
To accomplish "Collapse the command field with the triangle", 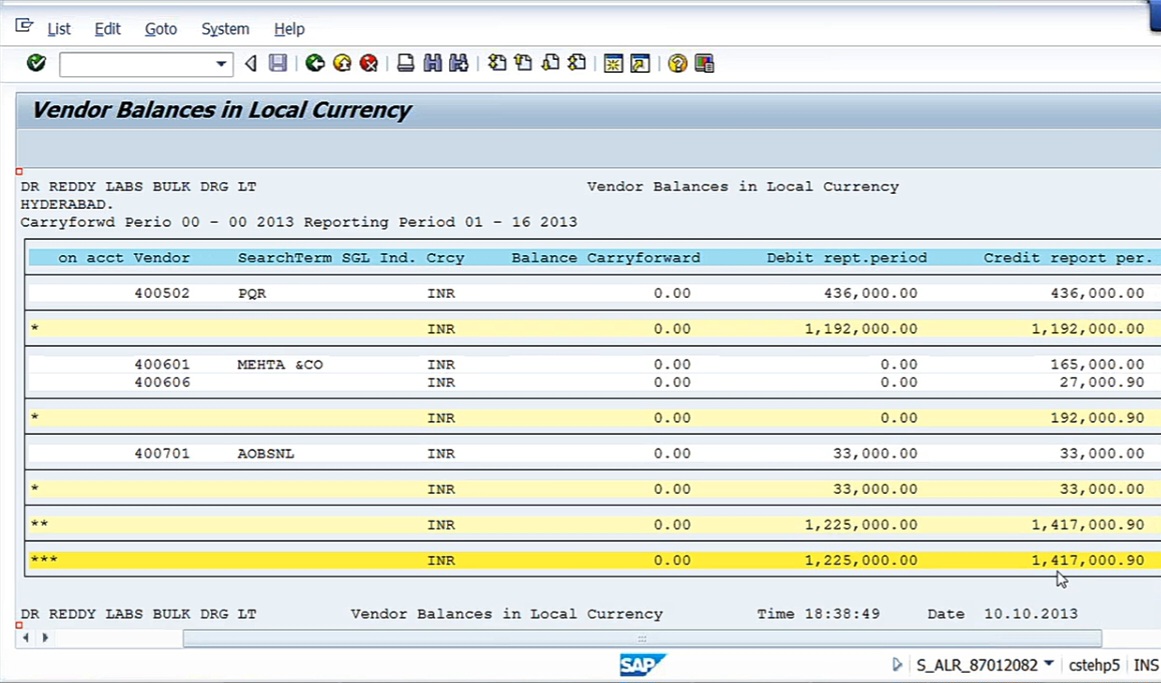I will coord(251,64).
